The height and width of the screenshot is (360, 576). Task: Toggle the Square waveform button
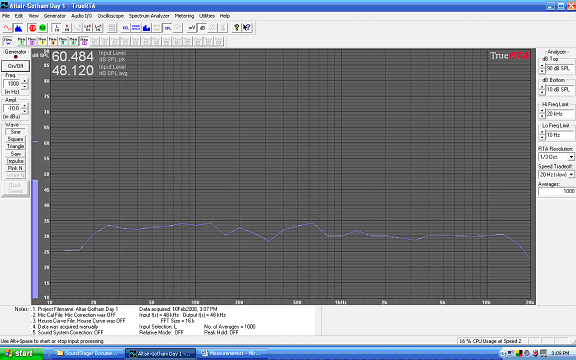pyautogui.click(x=15, y=139)
